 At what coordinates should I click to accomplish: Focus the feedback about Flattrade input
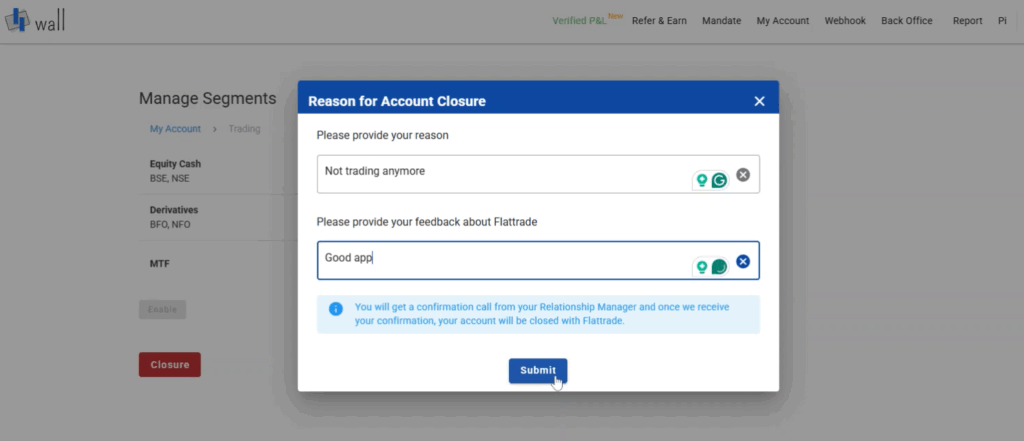538,261
